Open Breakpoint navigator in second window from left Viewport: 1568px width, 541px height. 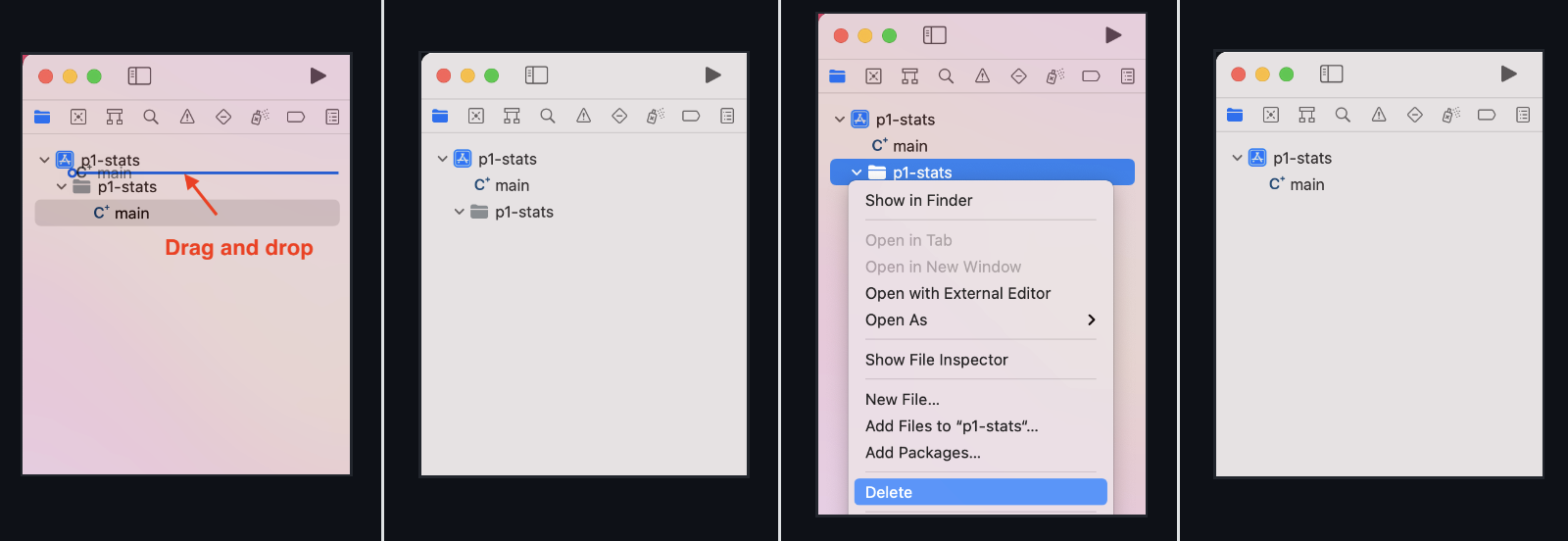tap(691, 116)
